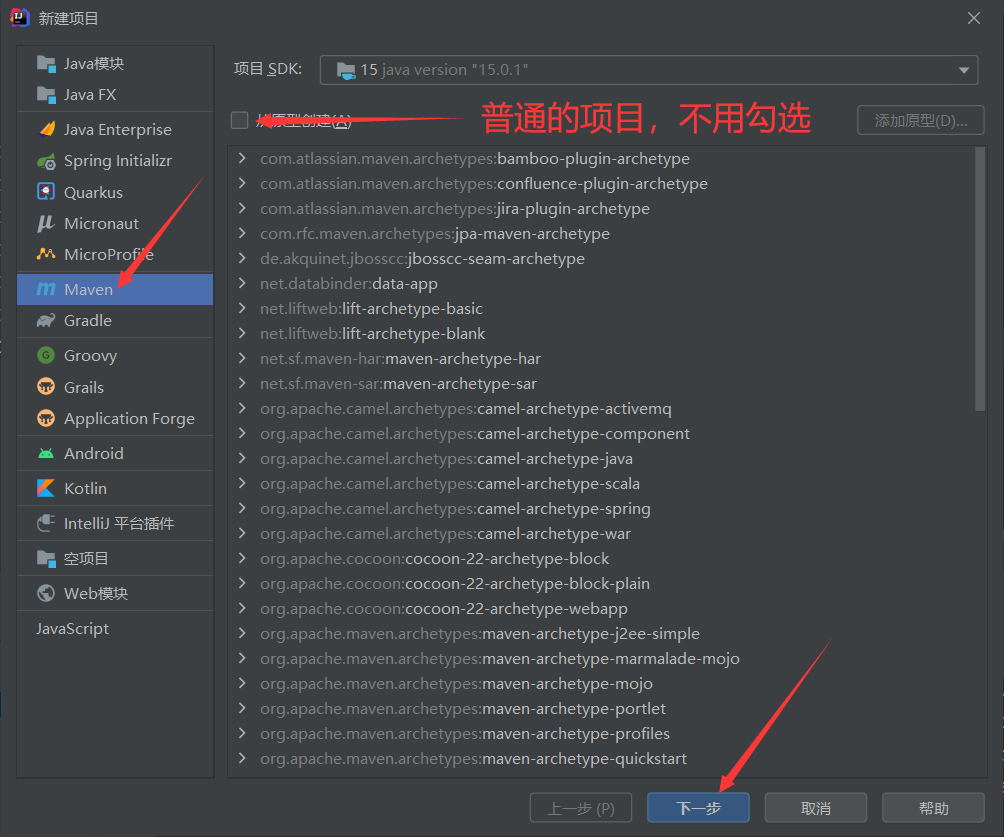
Task: Click the Spring Initializr icon
Action: point(46,161)
